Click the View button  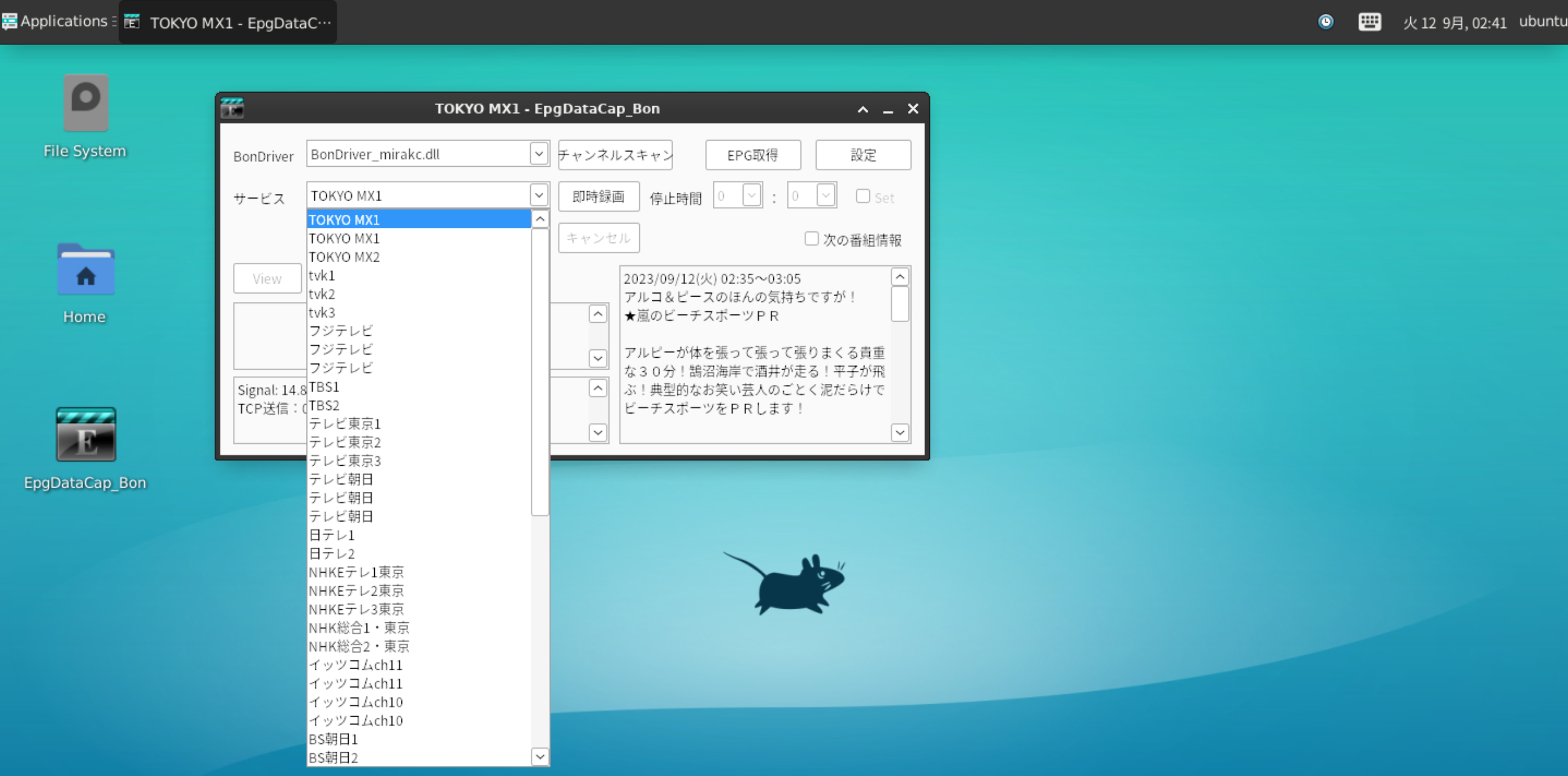(x=267, y=278)
